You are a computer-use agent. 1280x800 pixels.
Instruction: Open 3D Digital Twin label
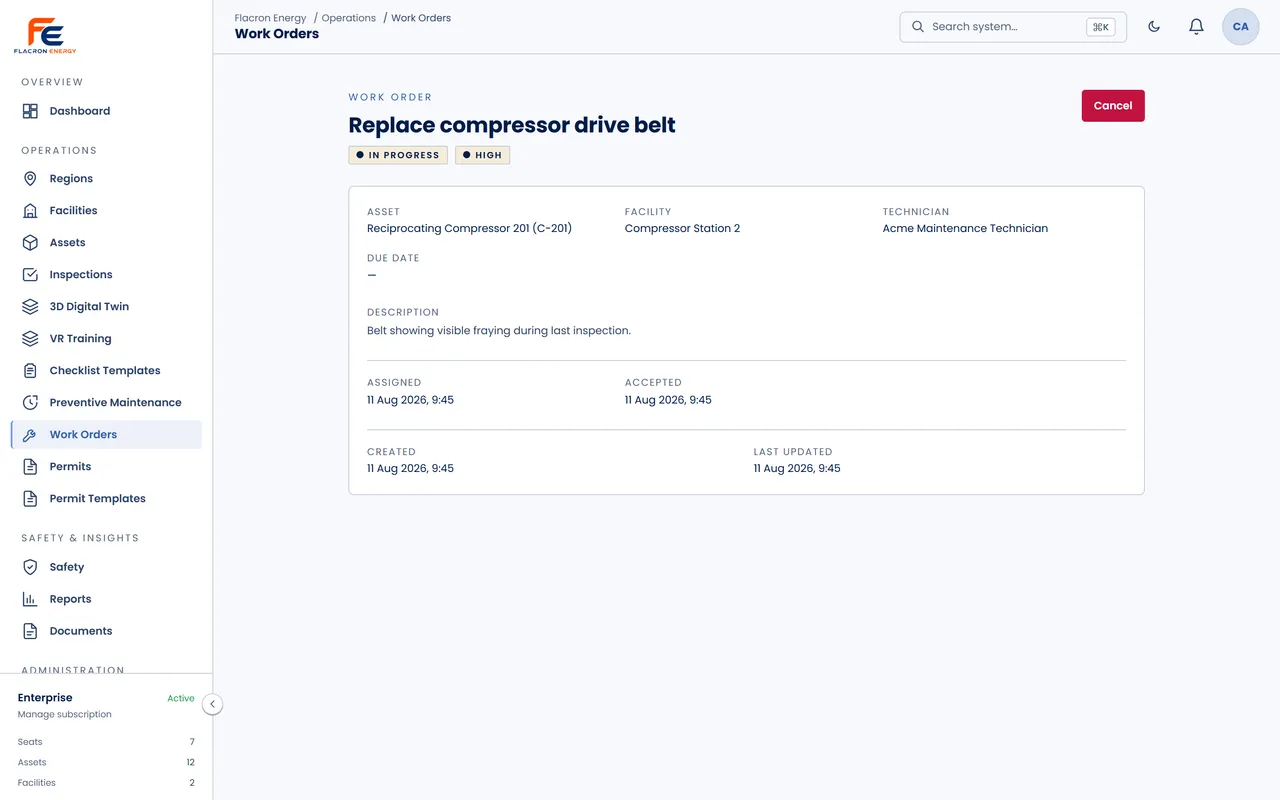(89, 307)
